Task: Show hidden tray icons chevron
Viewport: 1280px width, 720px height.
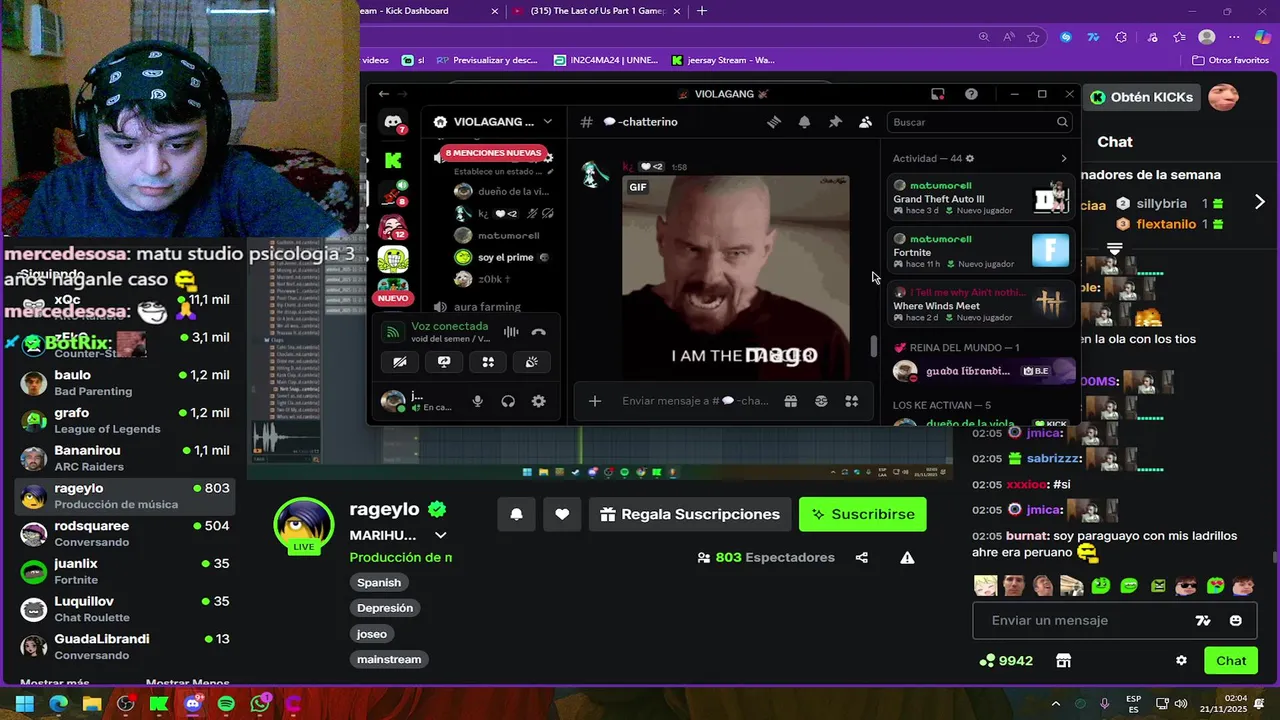Action: click(1056, 703)
